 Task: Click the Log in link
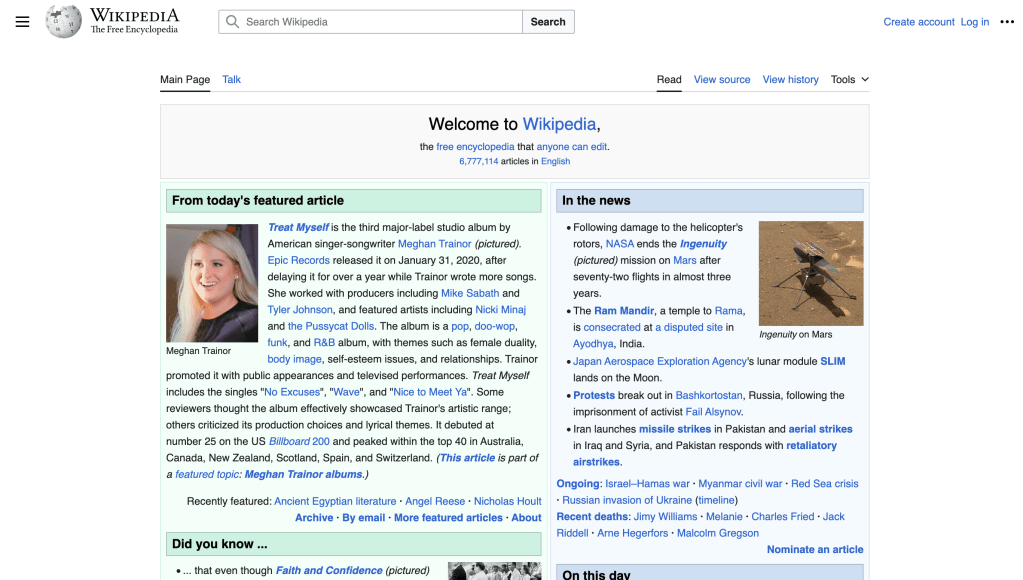pyautogui.click(x=974, y=22)
